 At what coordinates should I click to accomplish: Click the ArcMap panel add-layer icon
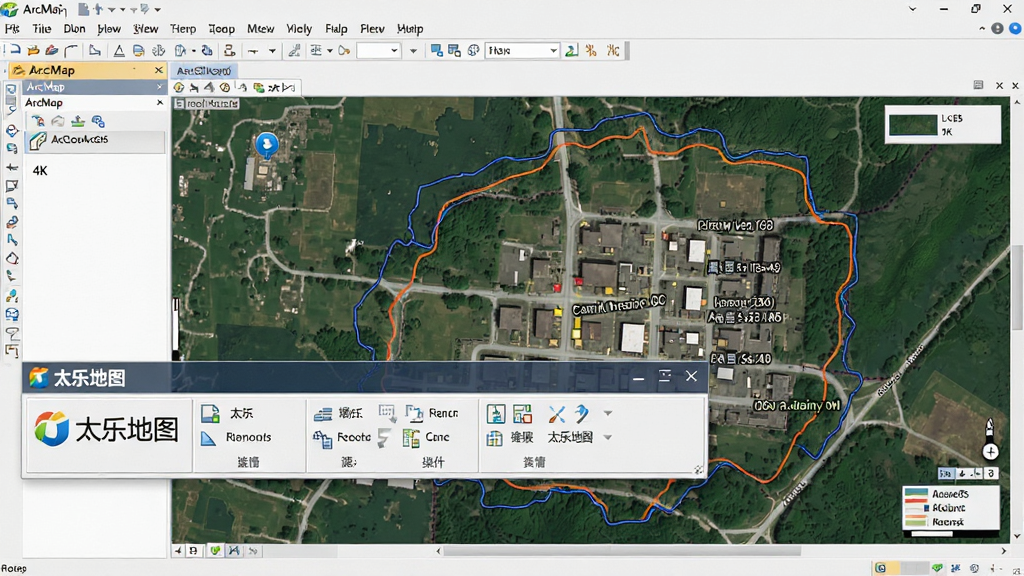coord(38,121)
